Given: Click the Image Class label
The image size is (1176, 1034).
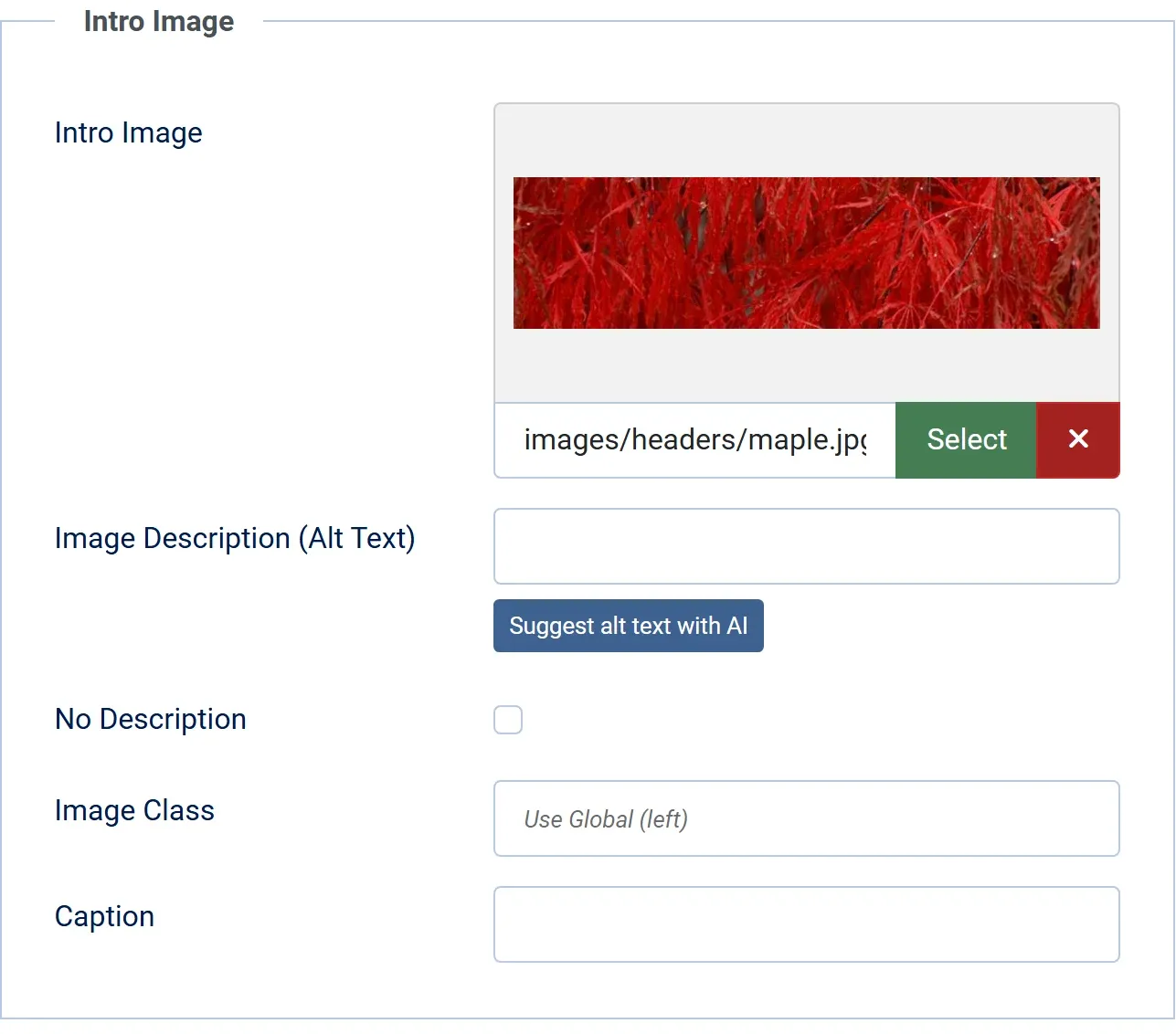Looking at the screenshot, I should [134, 810].
